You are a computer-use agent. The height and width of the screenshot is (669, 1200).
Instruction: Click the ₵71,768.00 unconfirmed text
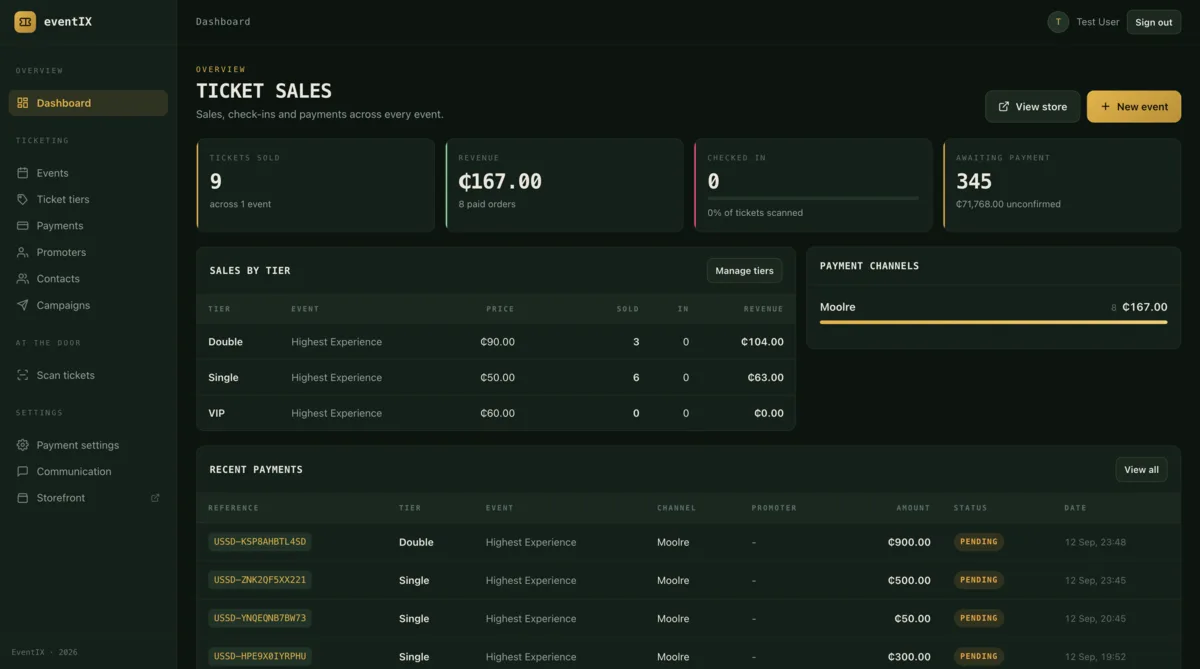tap(1008, 204)
